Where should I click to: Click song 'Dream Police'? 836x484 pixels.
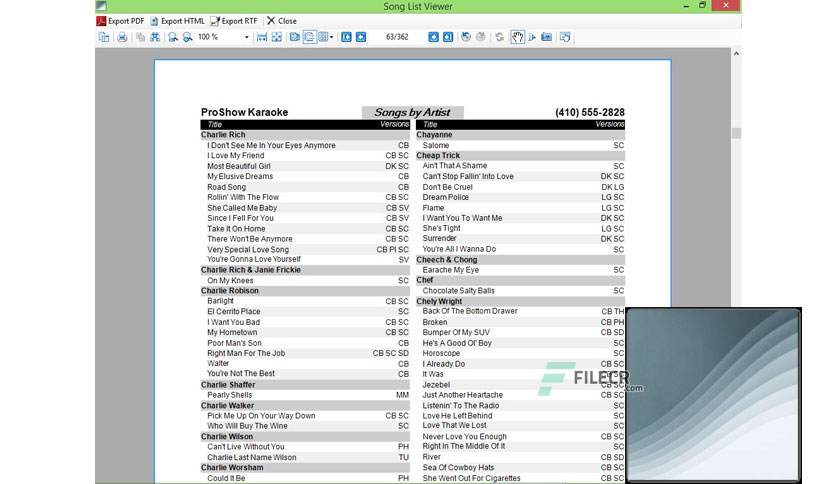coord(445,197)
